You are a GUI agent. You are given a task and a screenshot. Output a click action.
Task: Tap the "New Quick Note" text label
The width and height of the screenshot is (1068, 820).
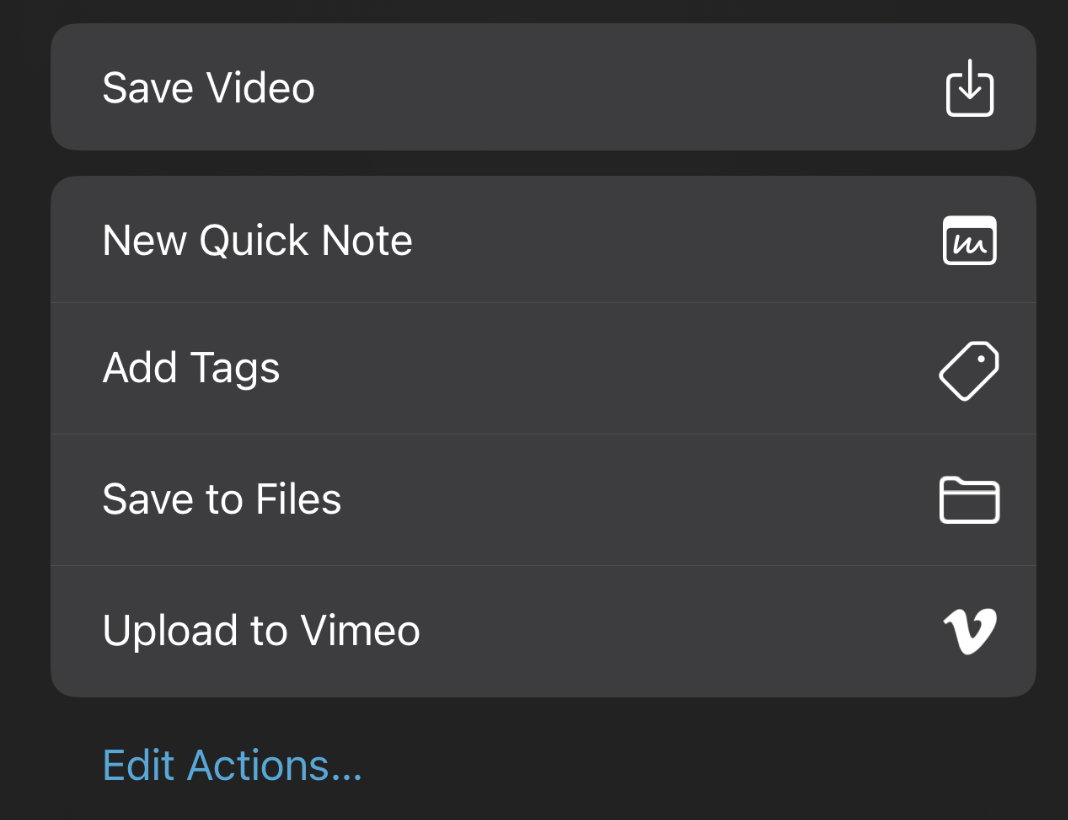click(257, 240)
